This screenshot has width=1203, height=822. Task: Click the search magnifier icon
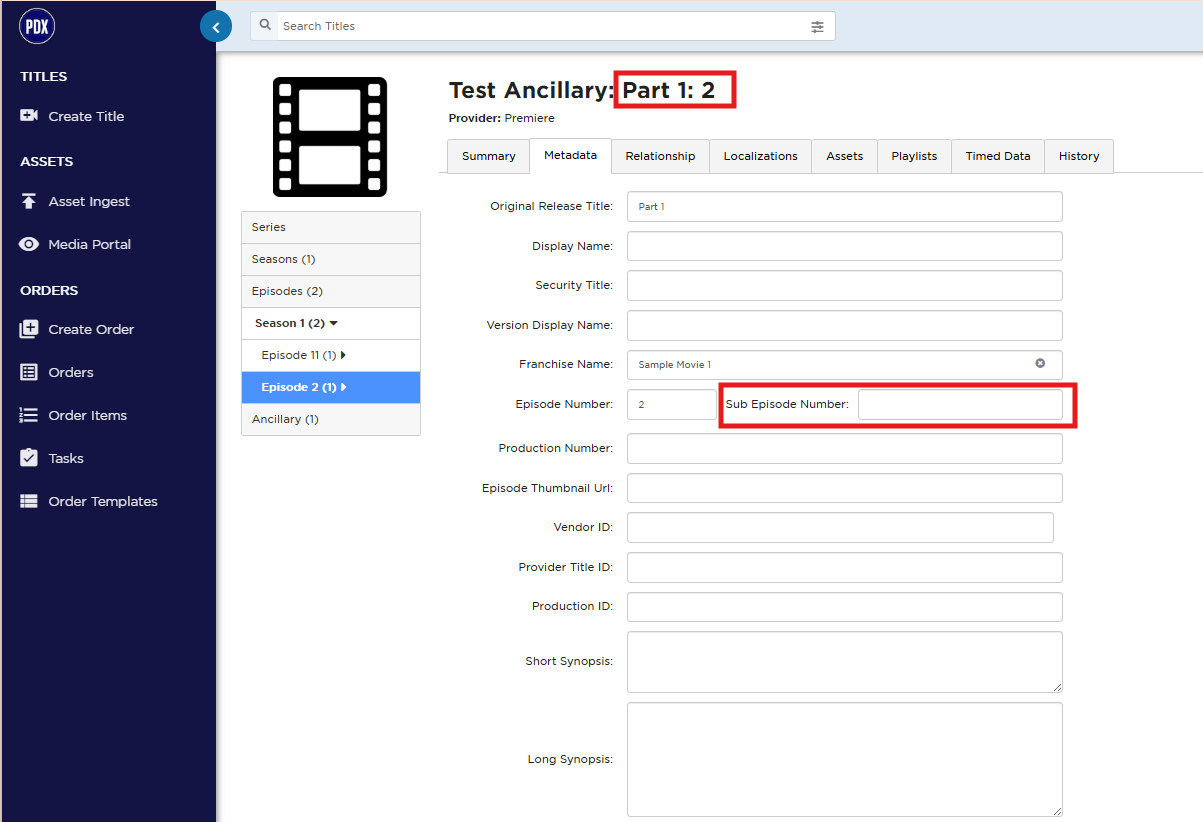266,26
